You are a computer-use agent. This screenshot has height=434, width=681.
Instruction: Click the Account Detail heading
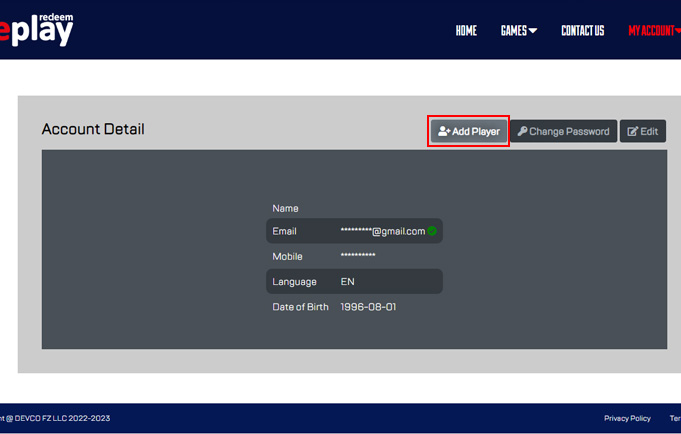point(93,129)
